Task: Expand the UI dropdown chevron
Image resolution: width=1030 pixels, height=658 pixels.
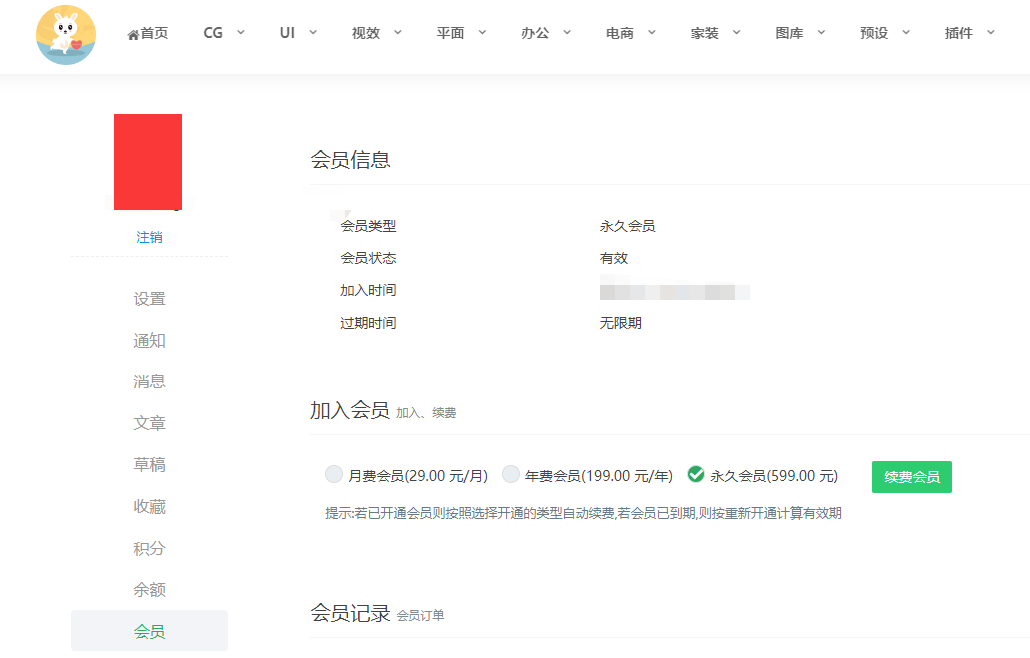Action: coord(313,32)
